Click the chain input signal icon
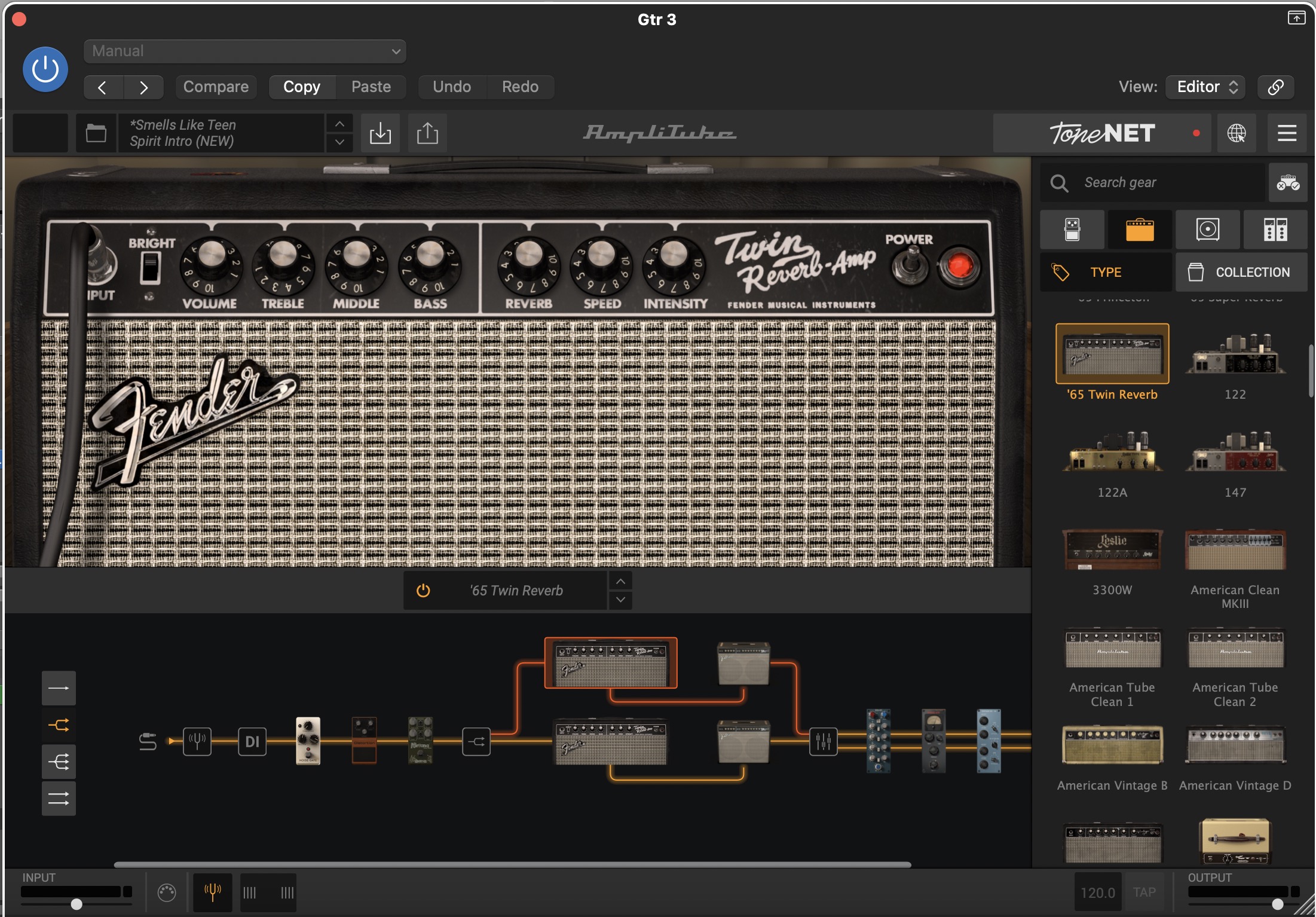The image size is (1316, 917). [x=148, y=742]
